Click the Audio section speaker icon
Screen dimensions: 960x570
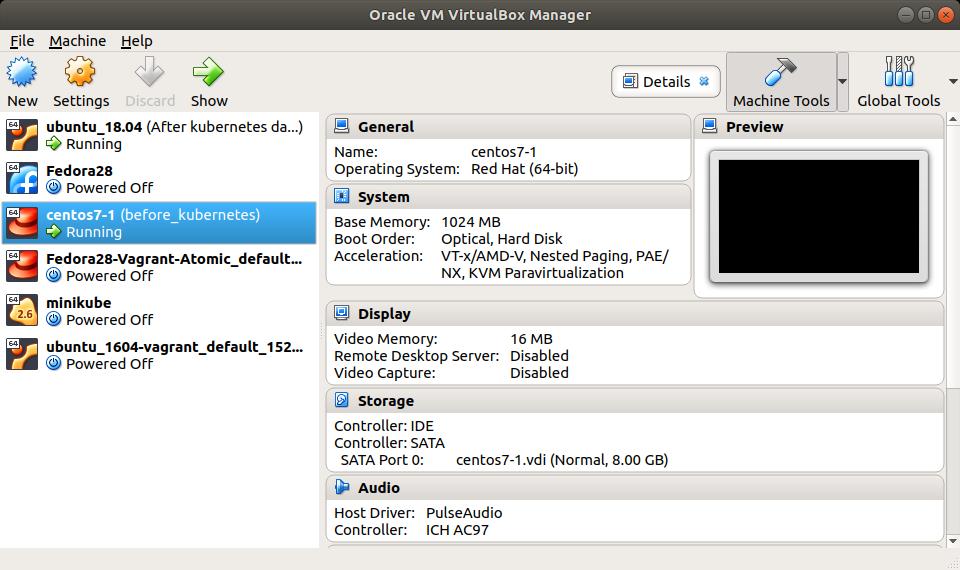click(x=342, y=487)
